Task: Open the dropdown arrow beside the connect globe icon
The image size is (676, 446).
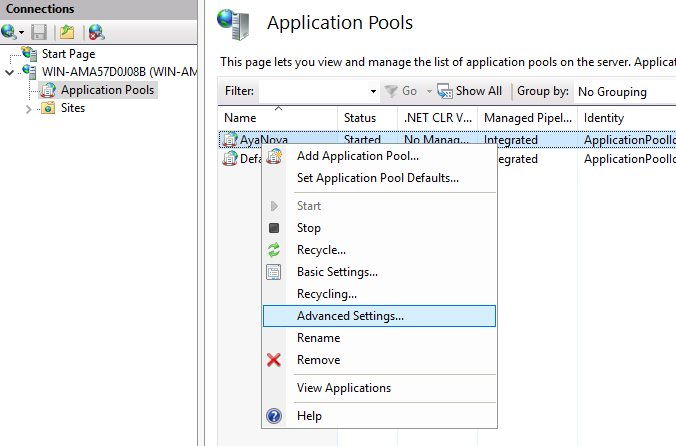Action: click(21, 33)
